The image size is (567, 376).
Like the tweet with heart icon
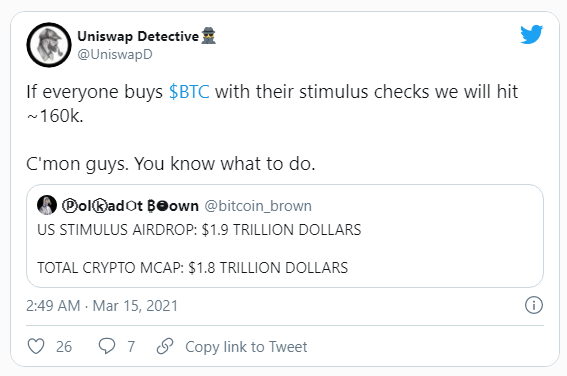36,346
